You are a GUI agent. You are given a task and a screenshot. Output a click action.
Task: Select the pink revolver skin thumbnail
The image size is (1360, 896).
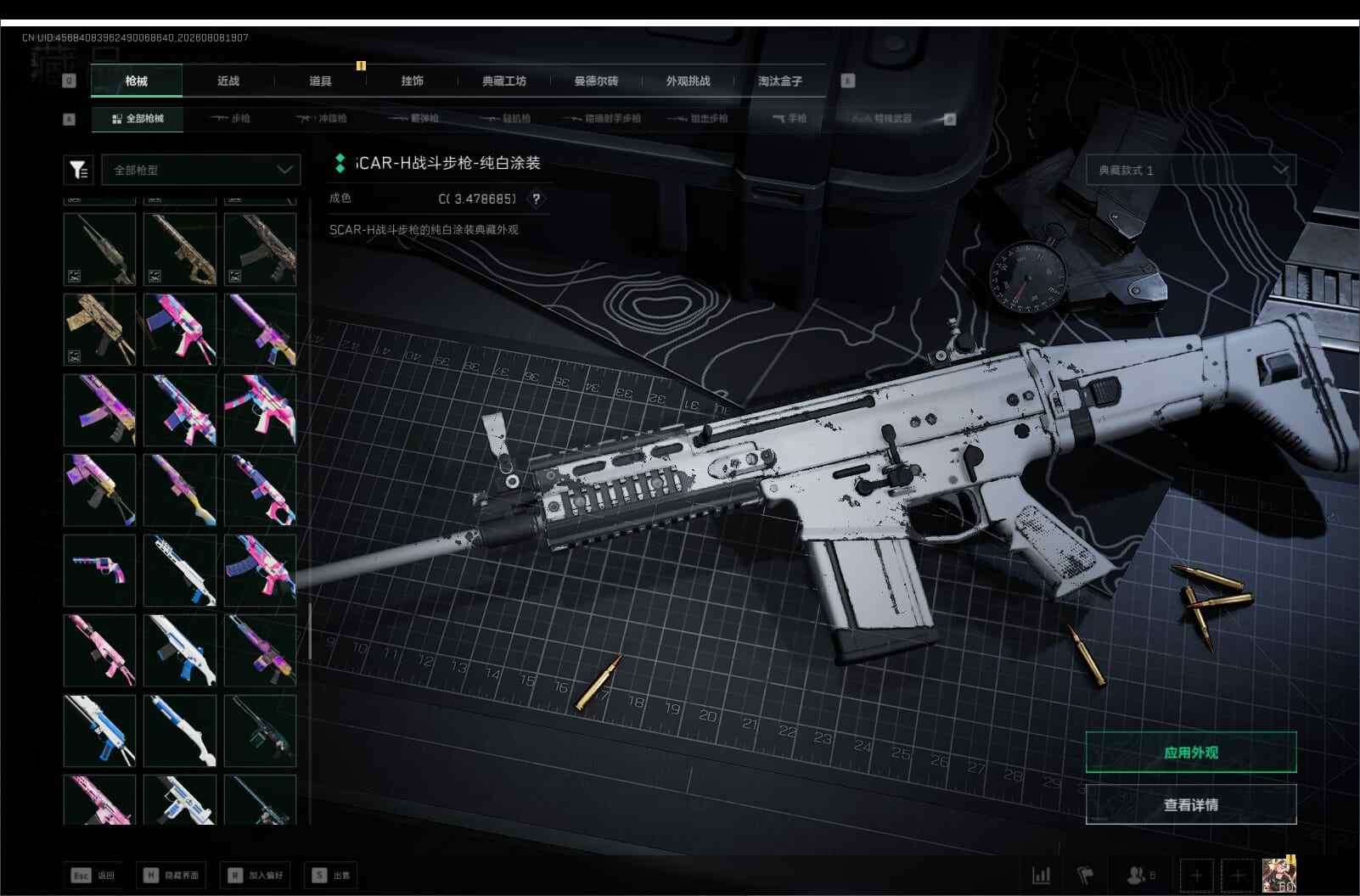click(99, 570)
